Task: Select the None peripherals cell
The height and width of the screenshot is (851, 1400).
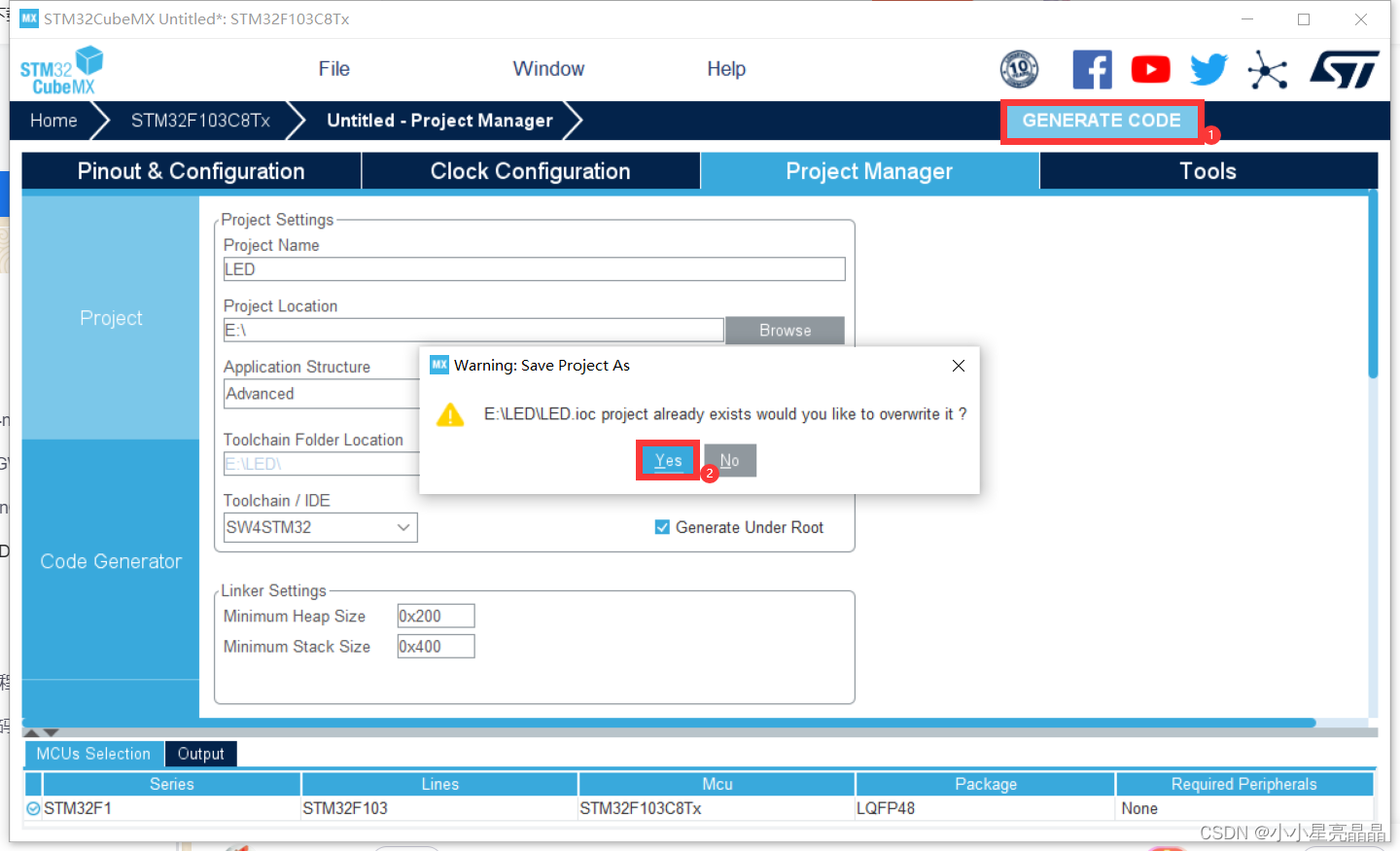Action: (1244, 808)
